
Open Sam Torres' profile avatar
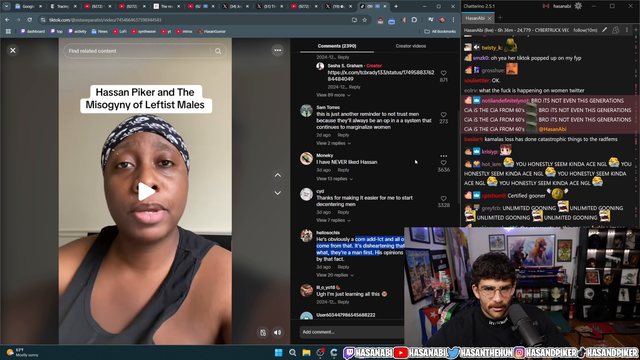pyautogui.click(x=306, y=111)
